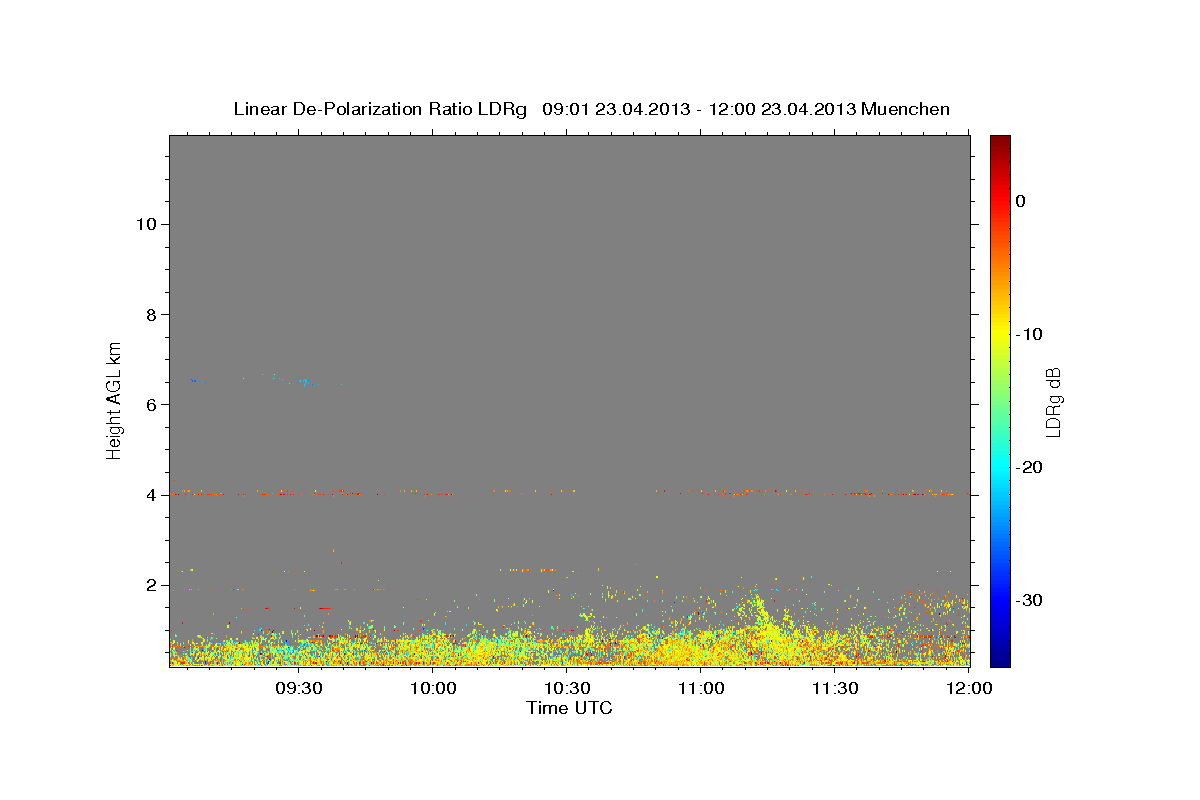The height and width of the screenshot is (800, 1200).
Task: Click the height tick label 10
Action: coord(146,224)
